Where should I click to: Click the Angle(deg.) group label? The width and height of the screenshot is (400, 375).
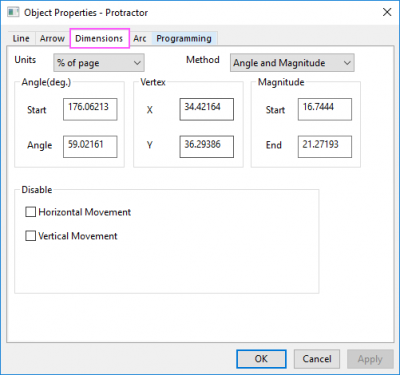click(x=46, y=82)
